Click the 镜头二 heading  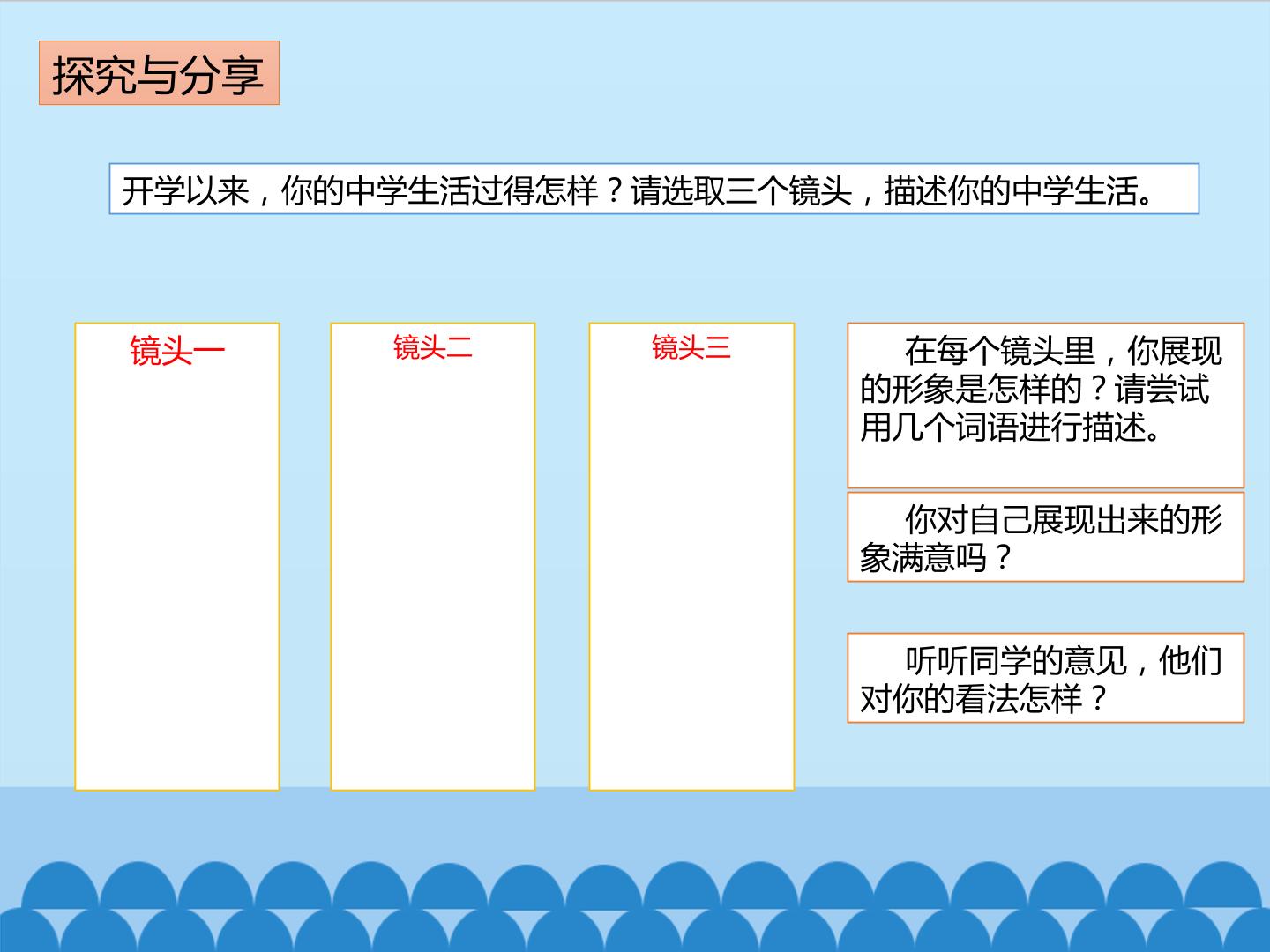point(432,347)
